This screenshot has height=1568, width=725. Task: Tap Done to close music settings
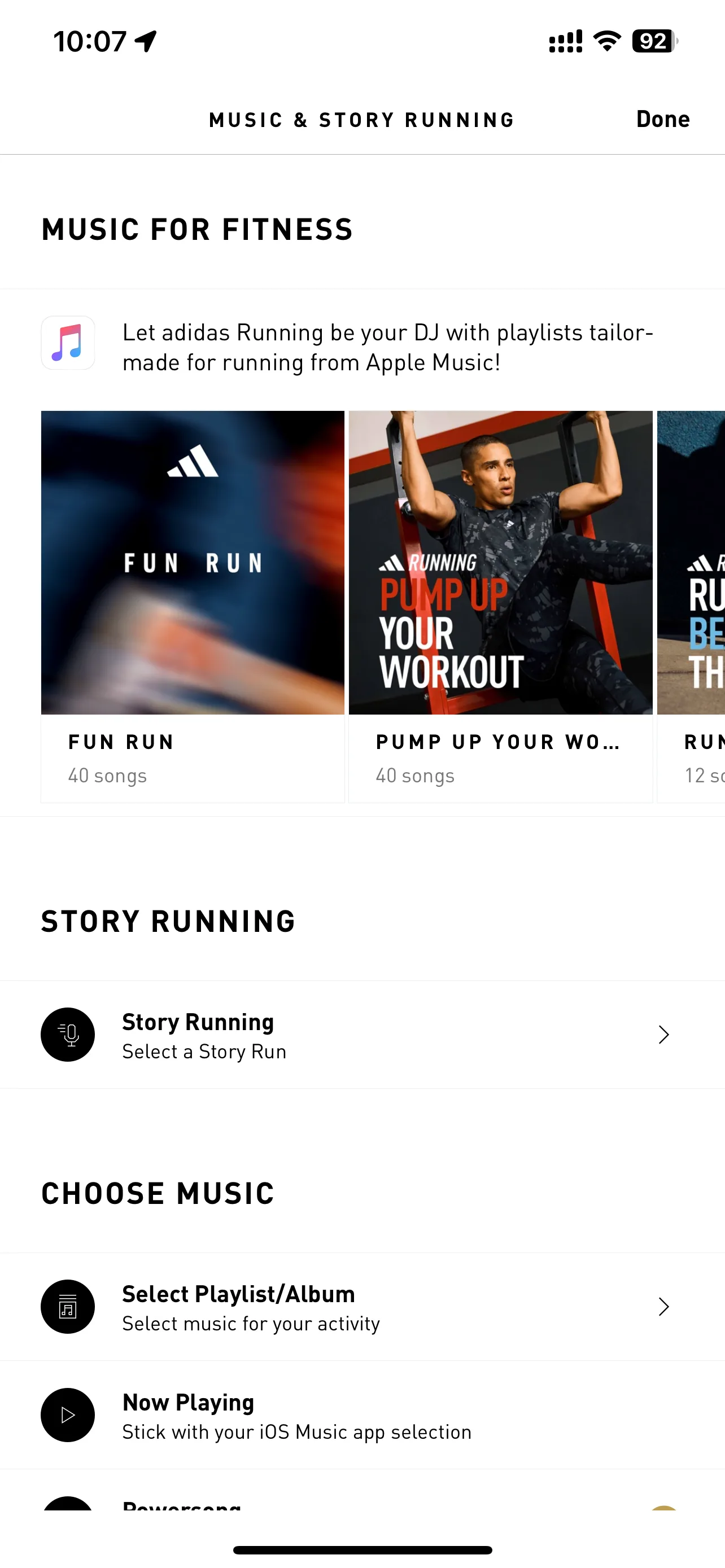[663, 119]
